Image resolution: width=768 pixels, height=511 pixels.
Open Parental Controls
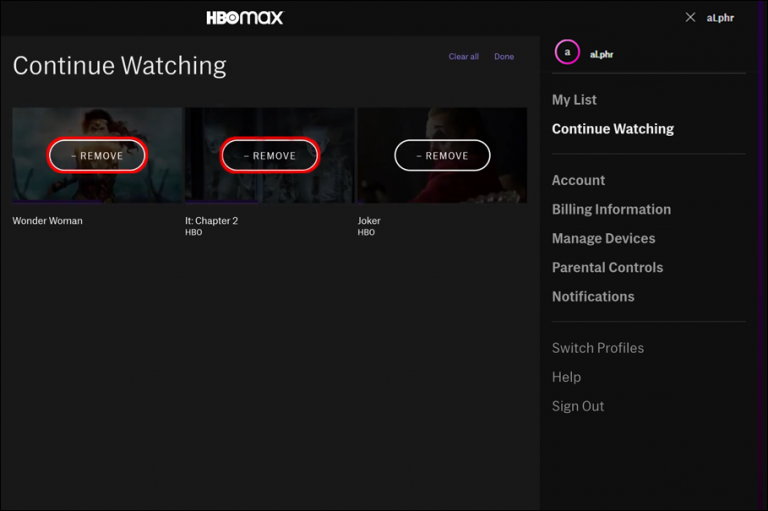(607, 268)
